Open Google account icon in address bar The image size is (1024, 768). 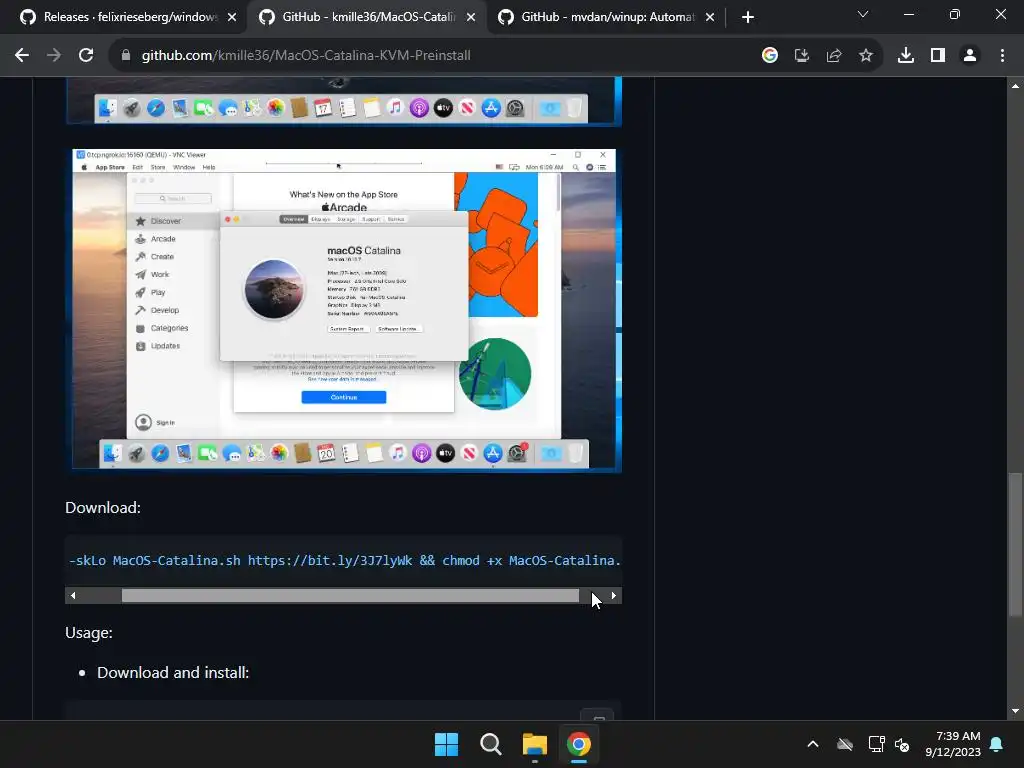769,56
